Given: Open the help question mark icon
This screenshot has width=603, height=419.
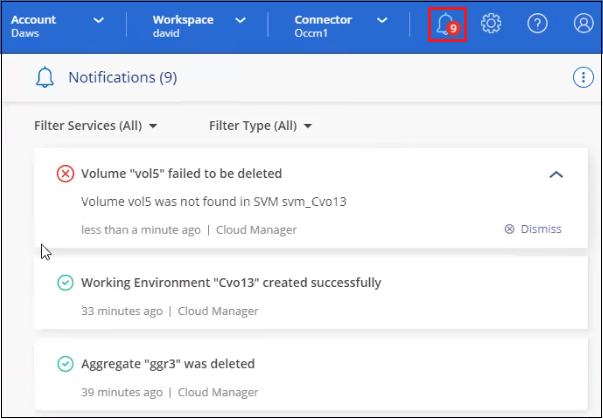Looking at the screenshot, I should click(x=537, y=24).
